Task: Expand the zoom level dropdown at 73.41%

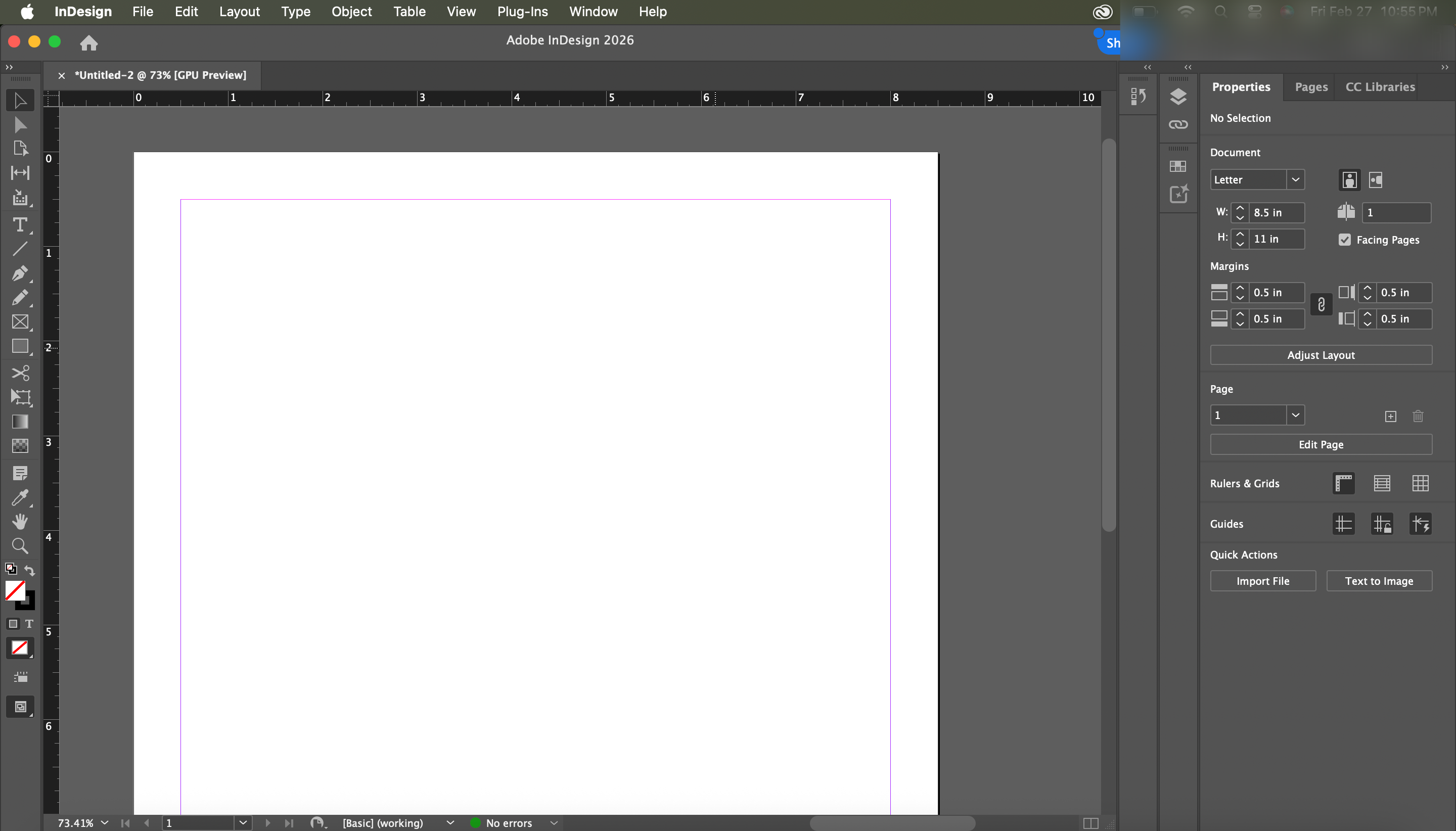Action: click(105, 822)
